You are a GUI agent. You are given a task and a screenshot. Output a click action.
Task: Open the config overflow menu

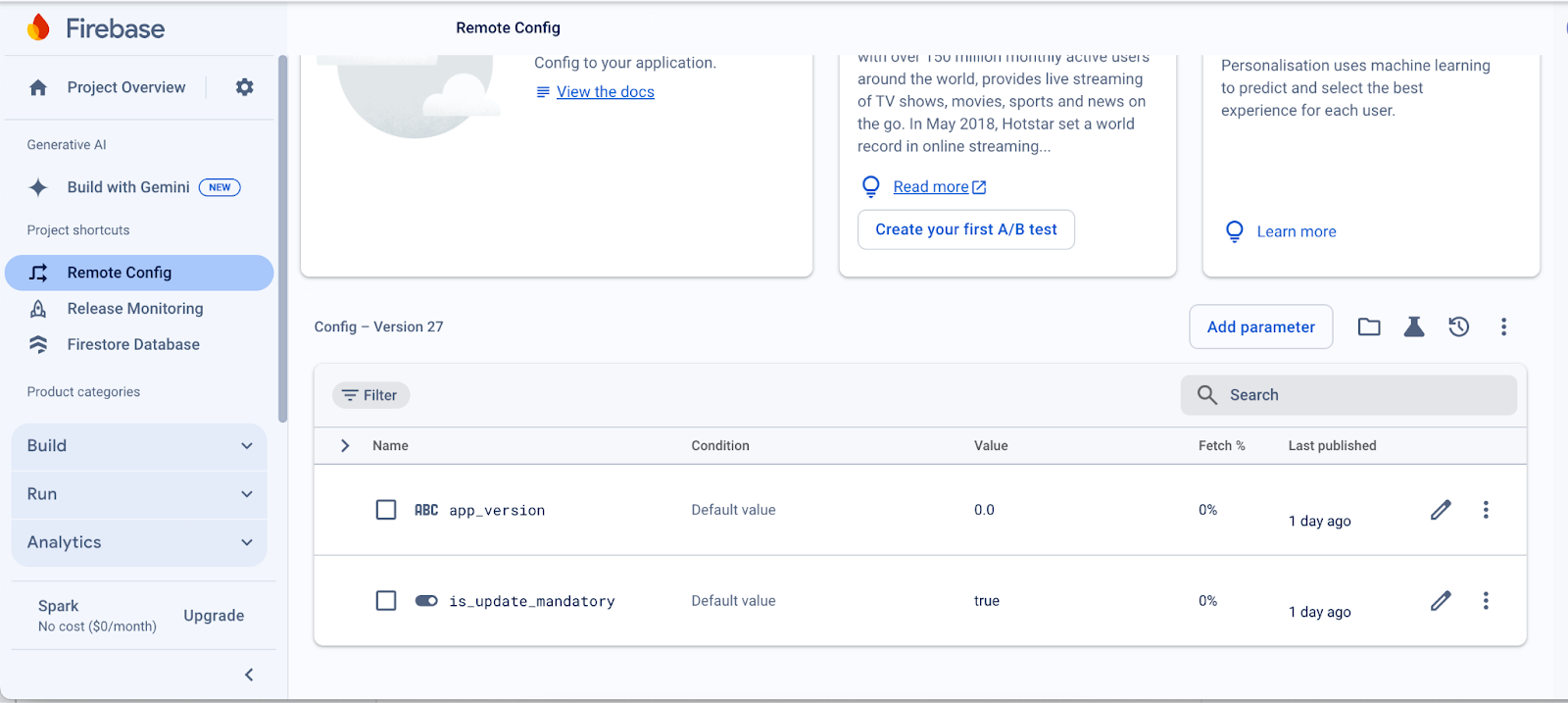click(x=1504, y=326)
